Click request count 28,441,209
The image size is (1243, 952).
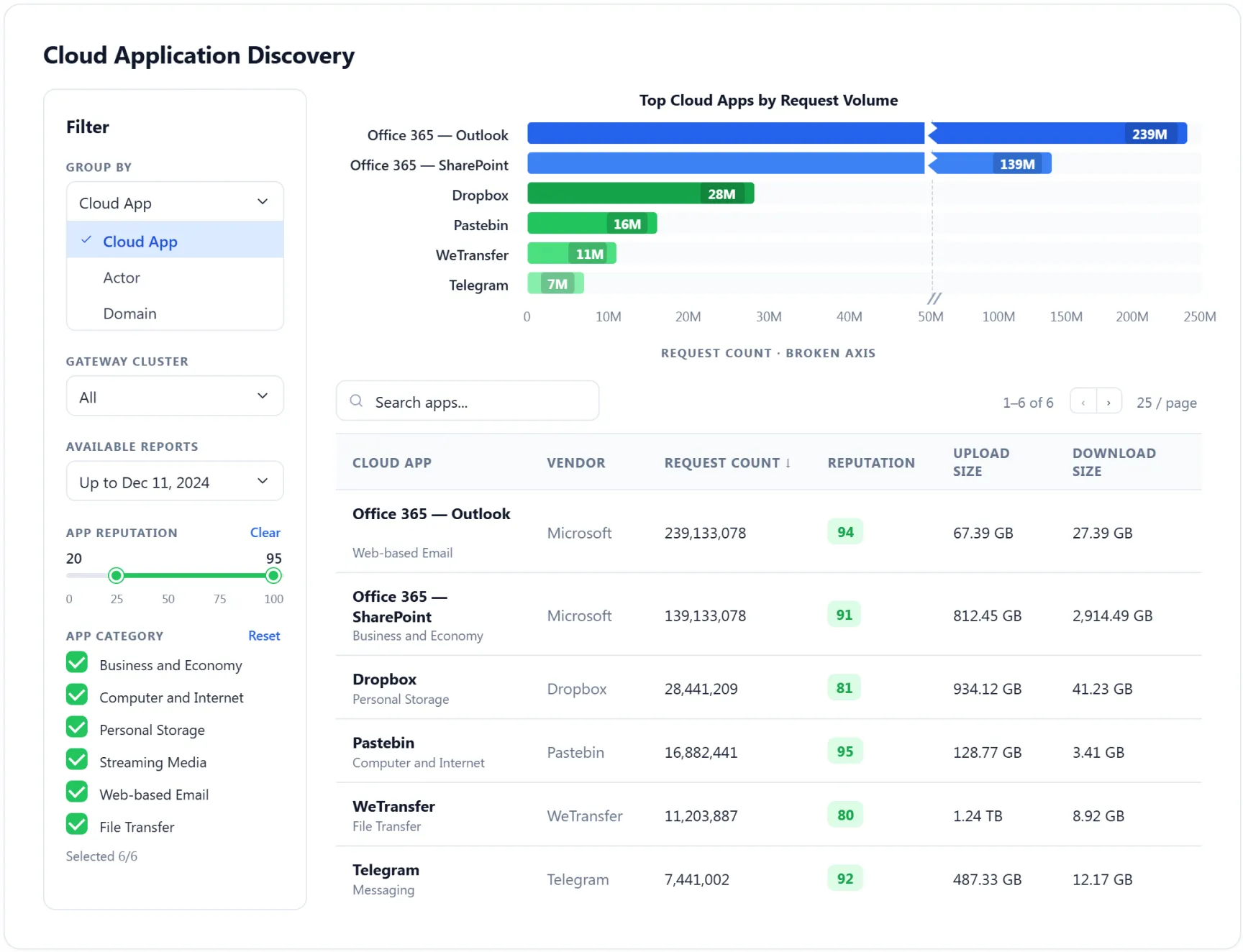pos(701,689)
